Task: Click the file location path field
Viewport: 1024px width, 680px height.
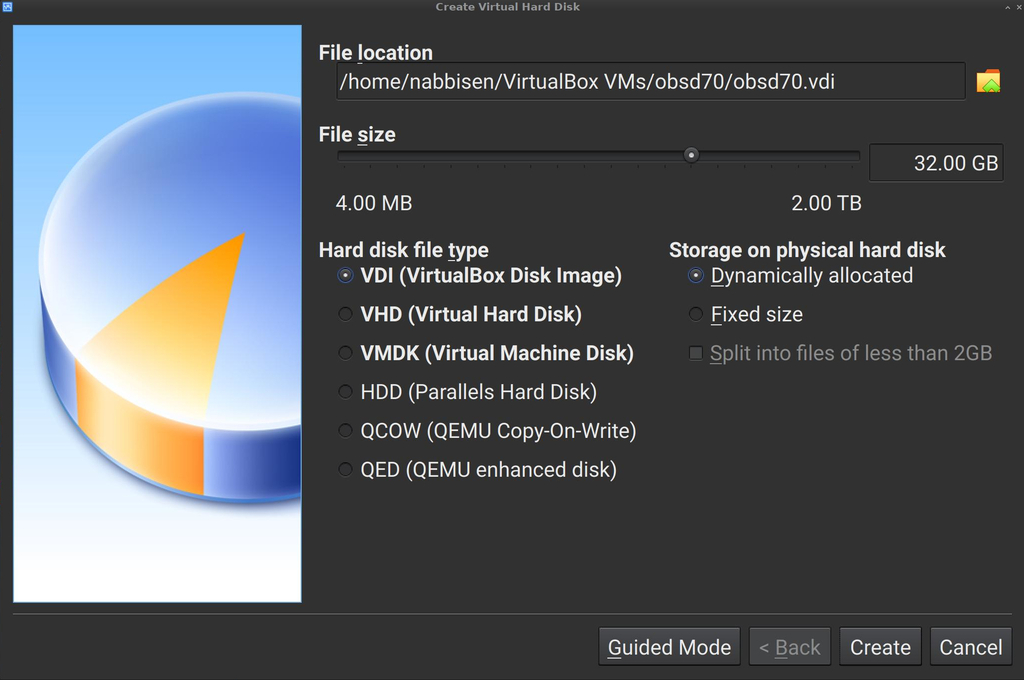Action: (x=650, y=82)
